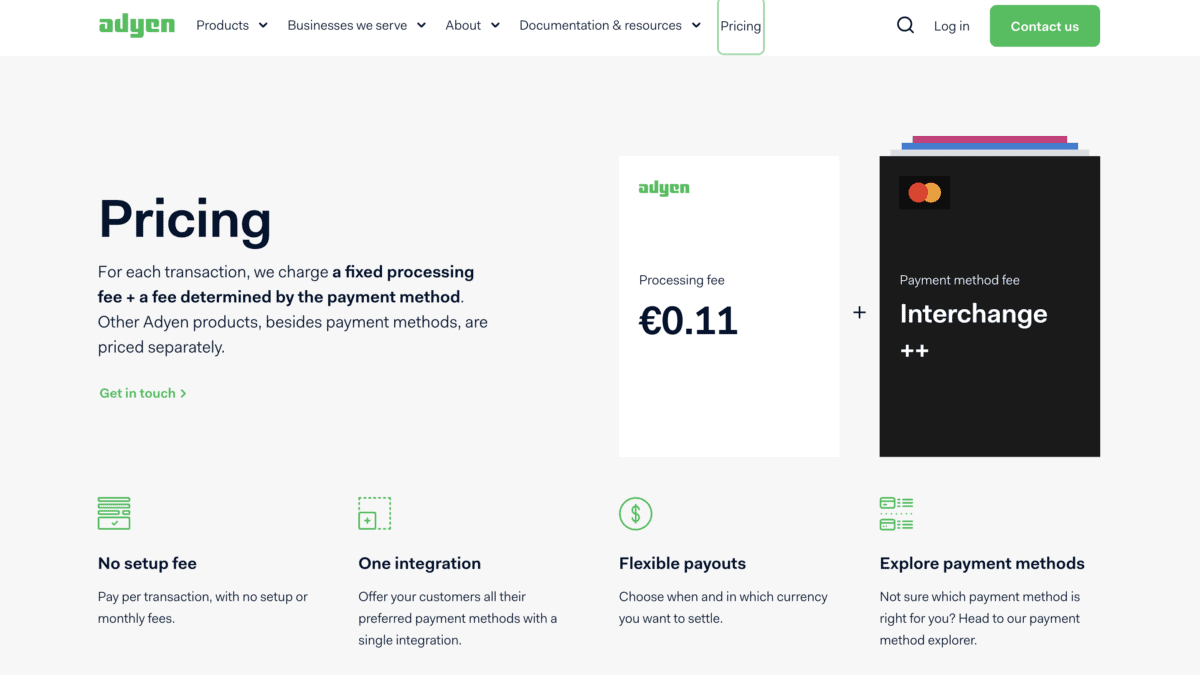
Task: Select the 'No setup fee' checklist card icon
Action: pos(113,513)
